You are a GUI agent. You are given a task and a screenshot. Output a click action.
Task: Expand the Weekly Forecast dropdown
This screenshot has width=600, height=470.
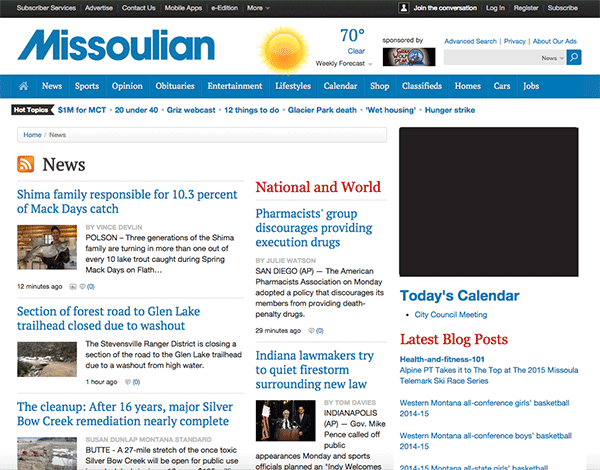coord(344,64)
